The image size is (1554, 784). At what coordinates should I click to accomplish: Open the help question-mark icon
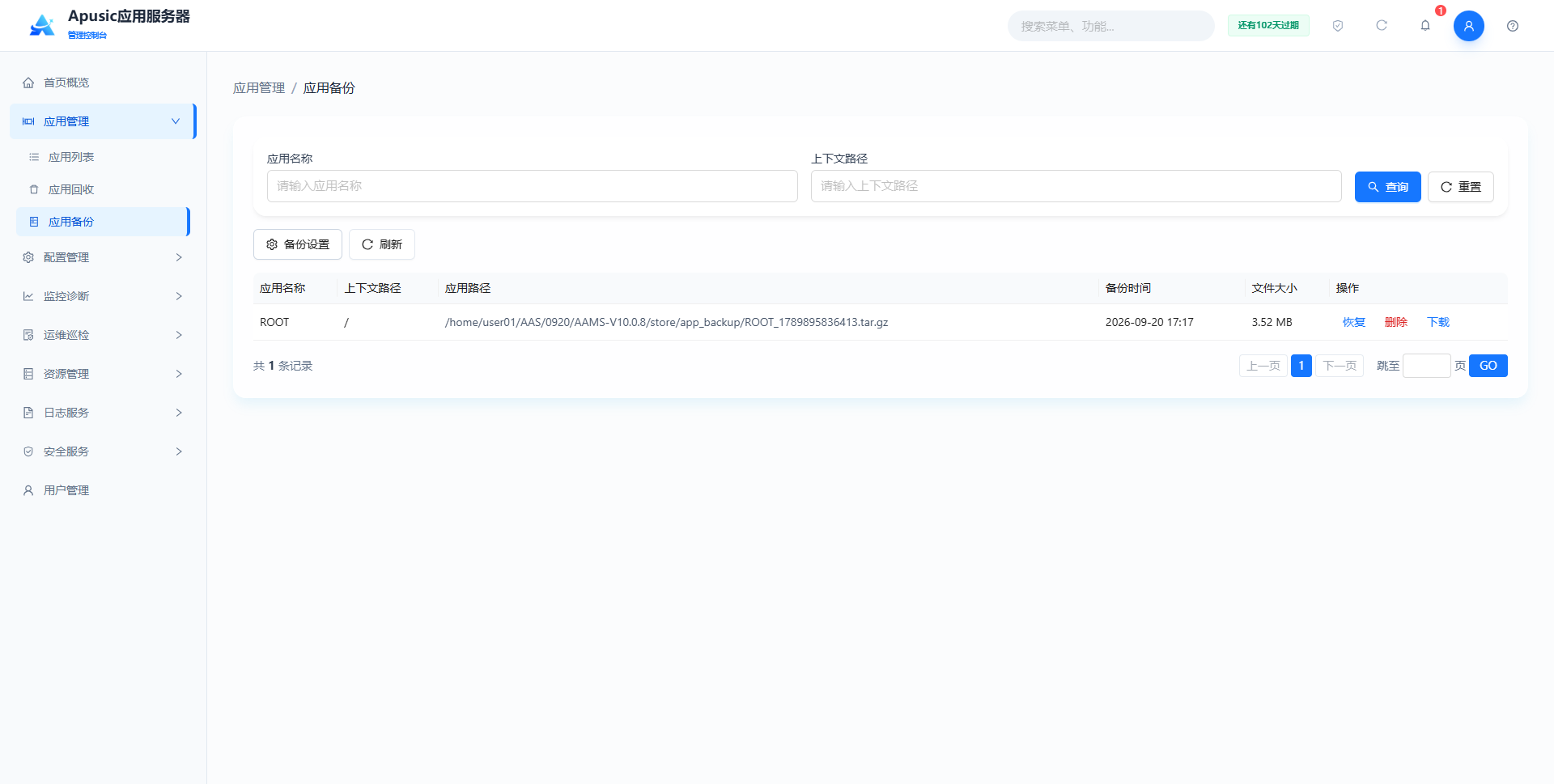click(x=1513, y=26)
